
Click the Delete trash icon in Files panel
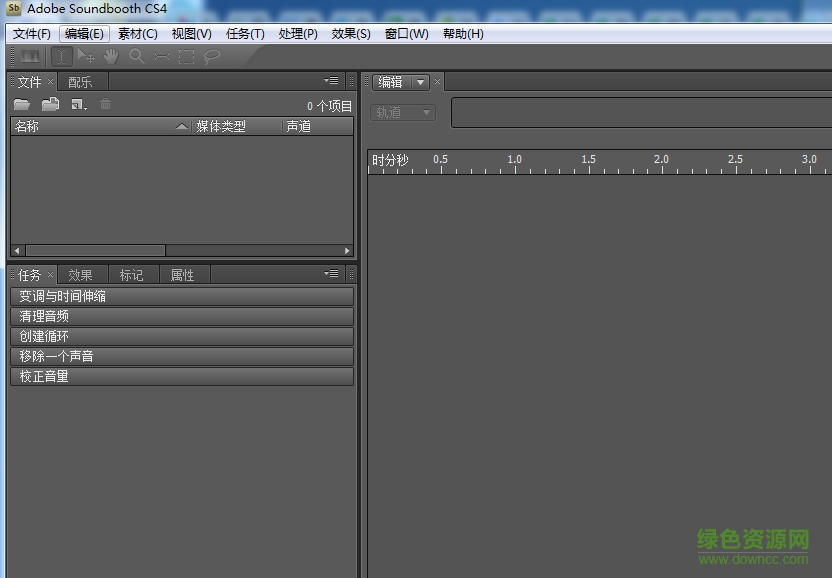[105, 103]
